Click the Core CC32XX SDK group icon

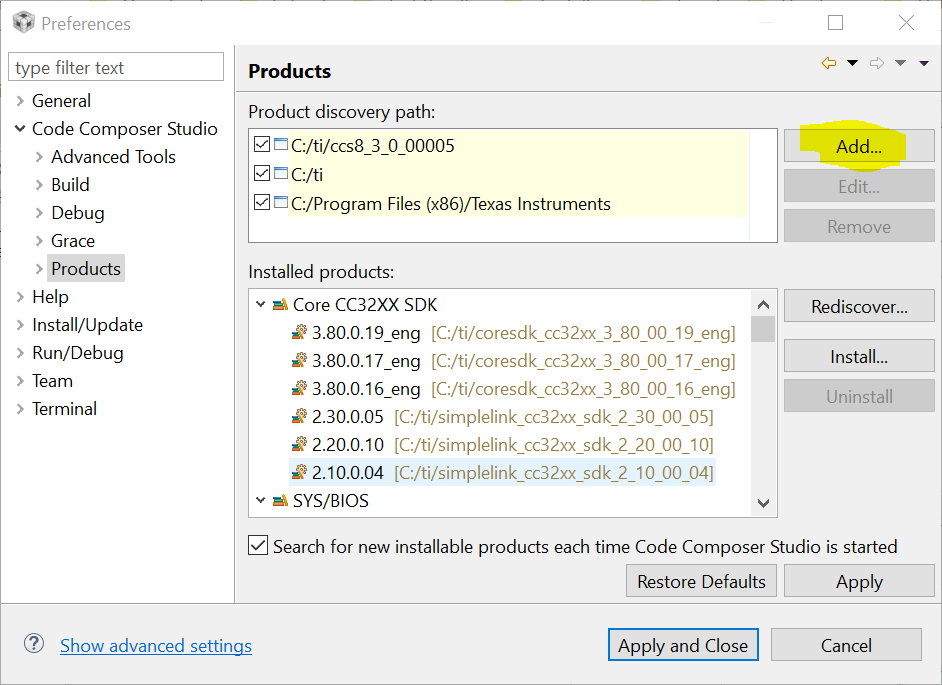pyautogui.click(x=280, y=305)
